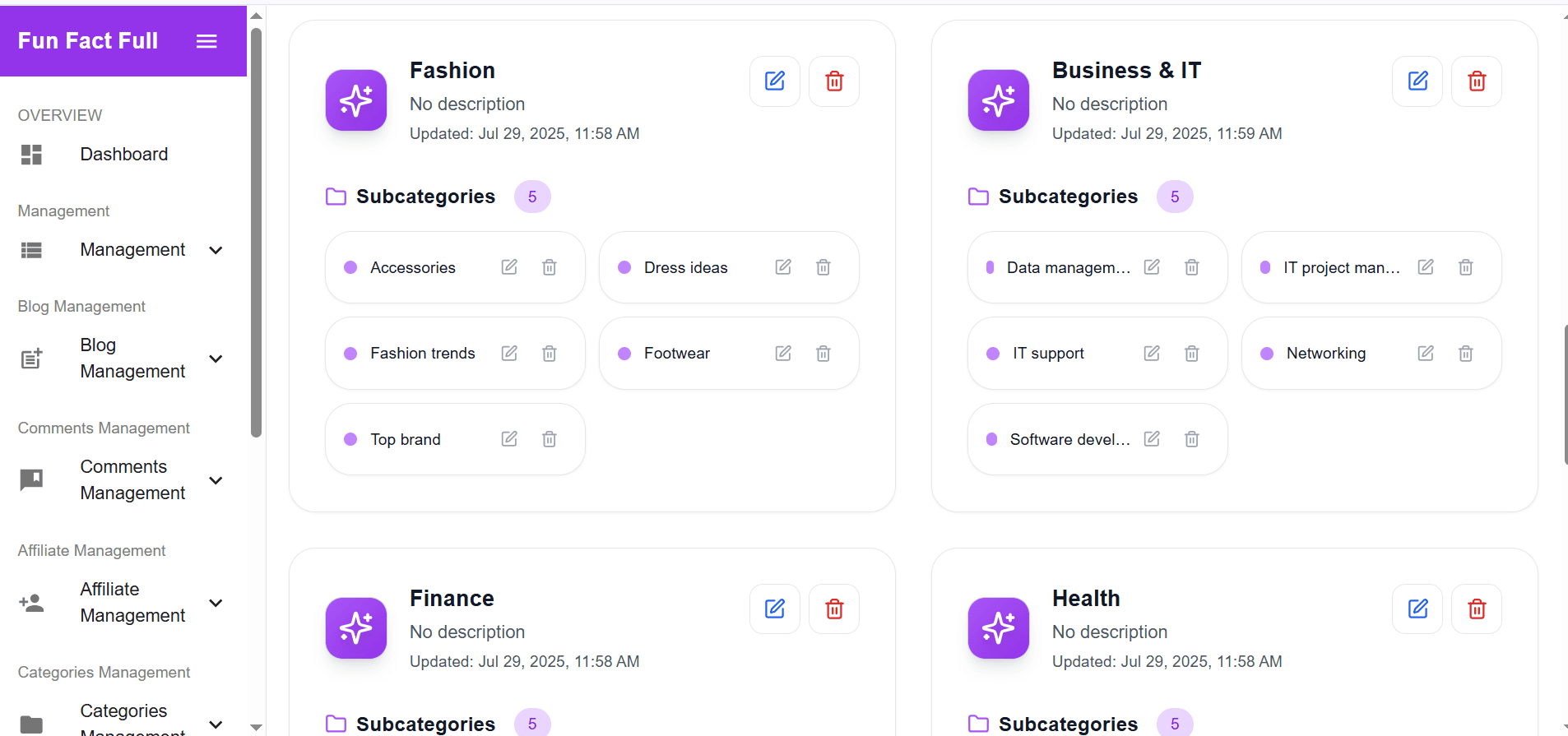The width and height of the screenshot is (1568, 736).
Task: Click the Business & IT sparkle icon
Action: pos(999,100)
